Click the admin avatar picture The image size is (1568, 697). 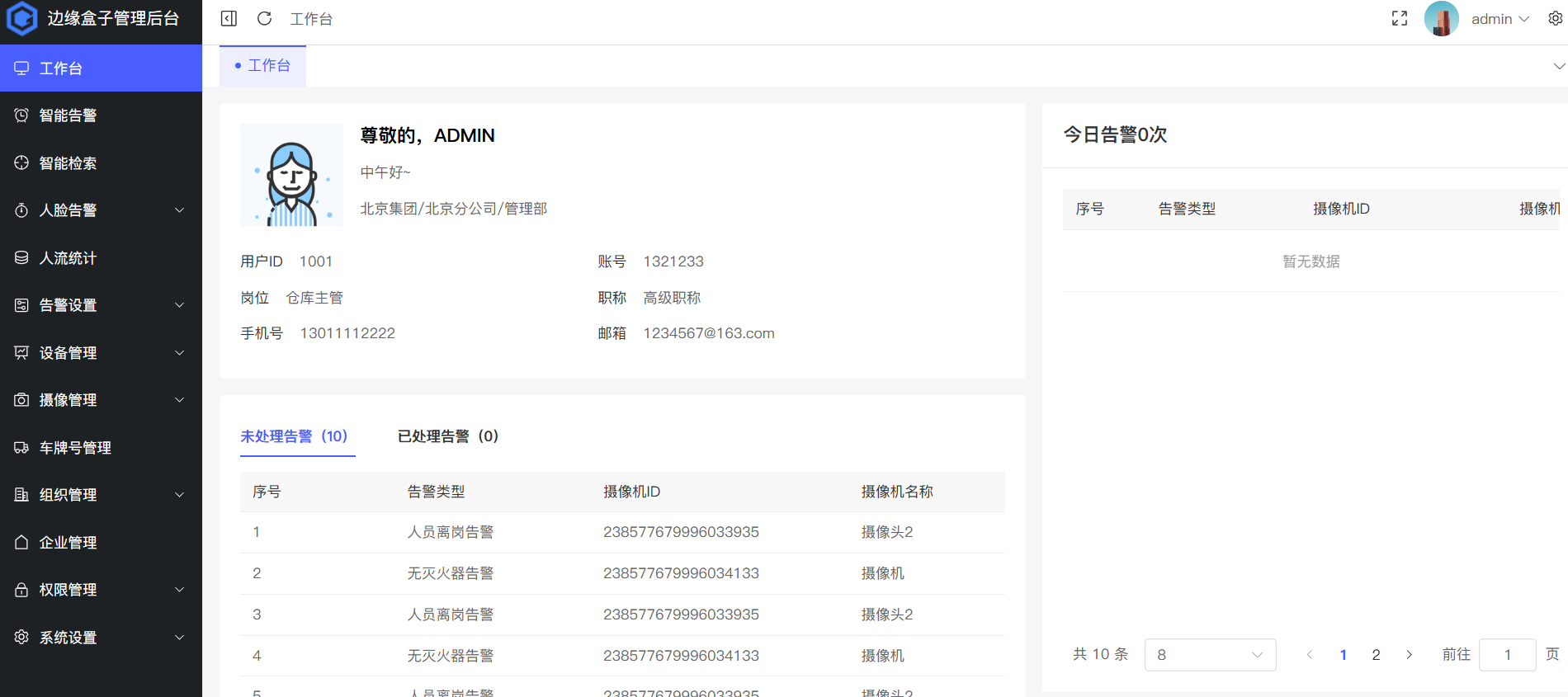click(1441, 18)
